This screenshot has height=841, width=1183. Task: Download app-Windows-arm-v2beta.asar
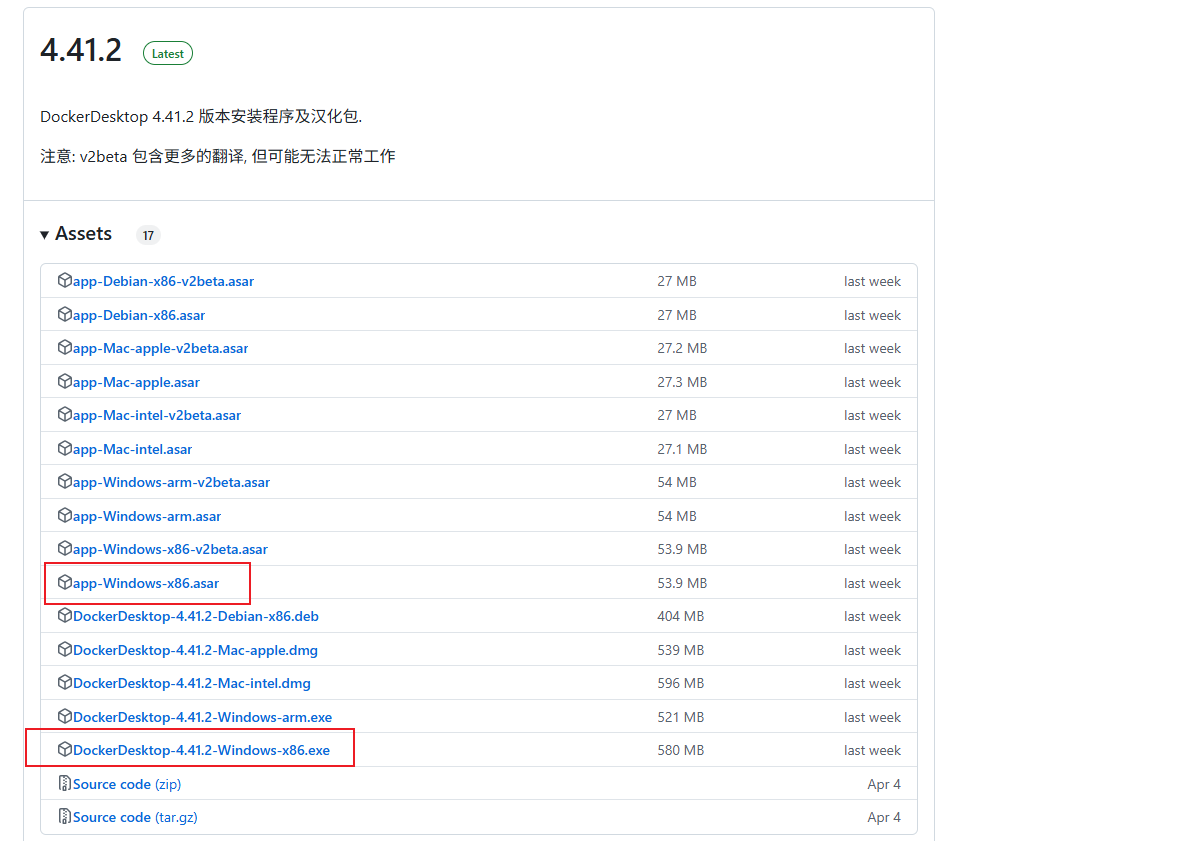tap(171, 483)
